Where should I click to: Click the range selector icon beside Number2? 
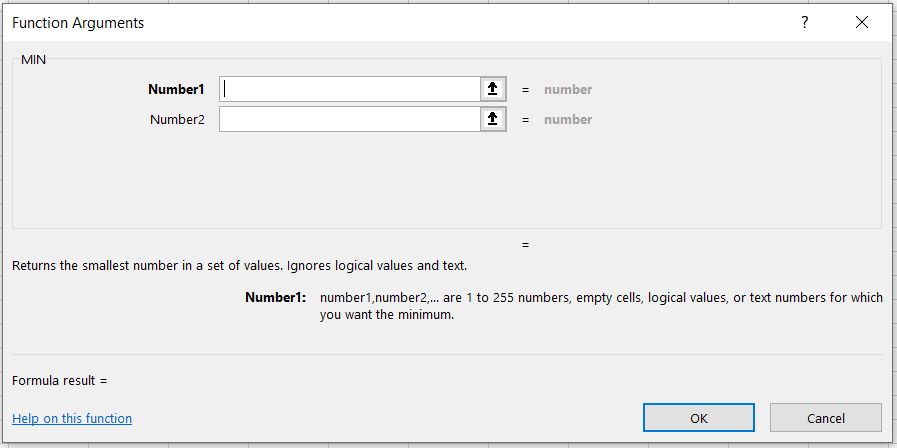[x=491, y=119]
